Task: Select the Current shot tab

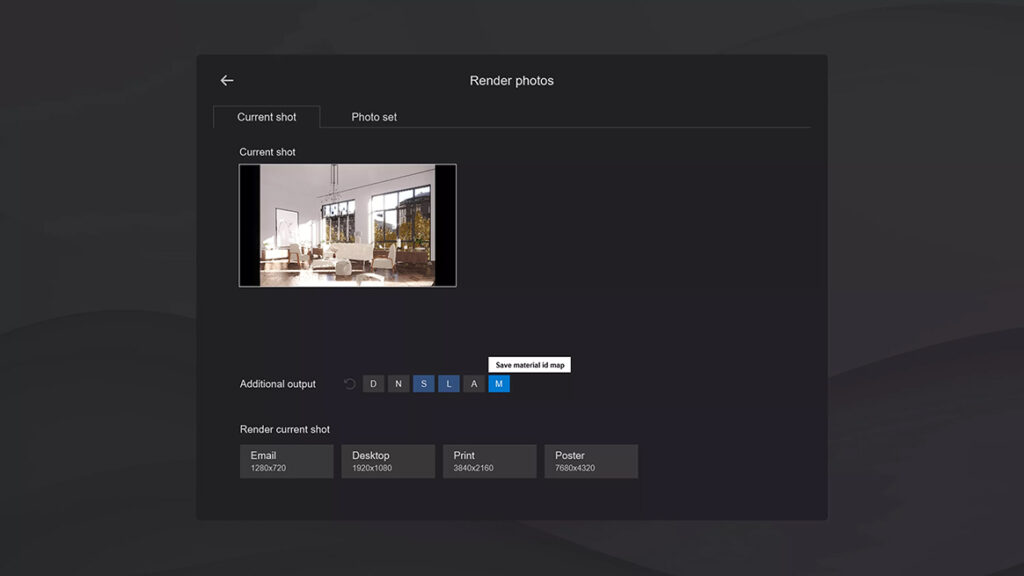Action: pos(266,117)
